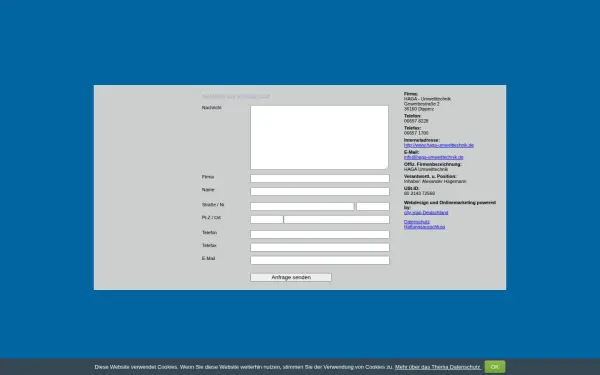The image size is (600, 375).
Task: Click the info@haga-umwelttechnik.de email link
Action: pyautogui.click(x=434, y=157)
